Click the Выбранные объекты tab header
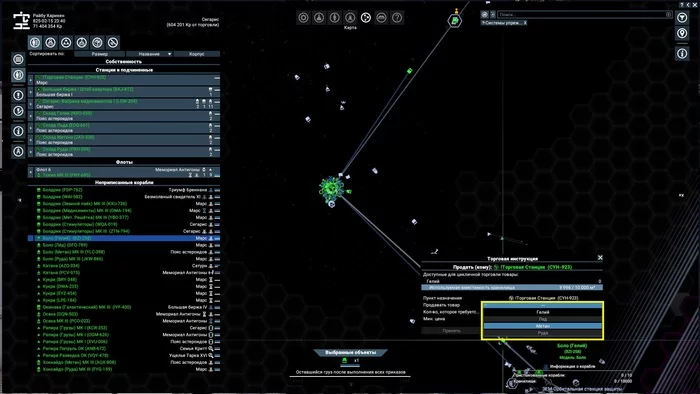Image resolution: width=700 pixels, height=394 pixels. [x=350, y=352]
